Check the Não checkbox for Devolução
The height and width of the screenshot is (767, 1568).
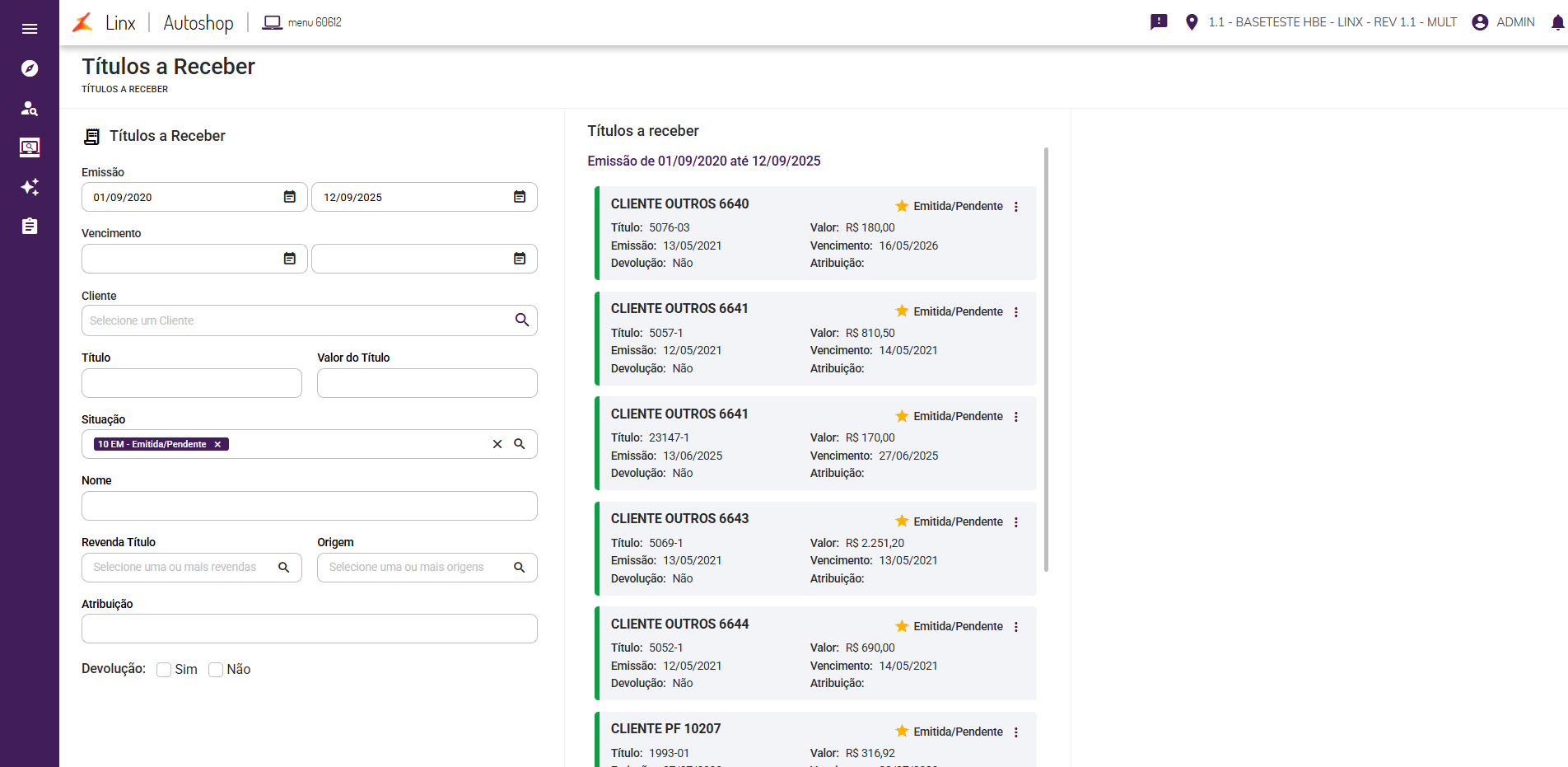[216, 670]
